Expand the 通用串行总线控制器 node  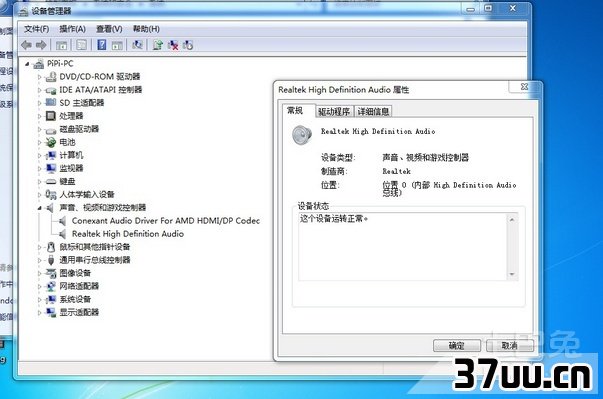(39, 260)
